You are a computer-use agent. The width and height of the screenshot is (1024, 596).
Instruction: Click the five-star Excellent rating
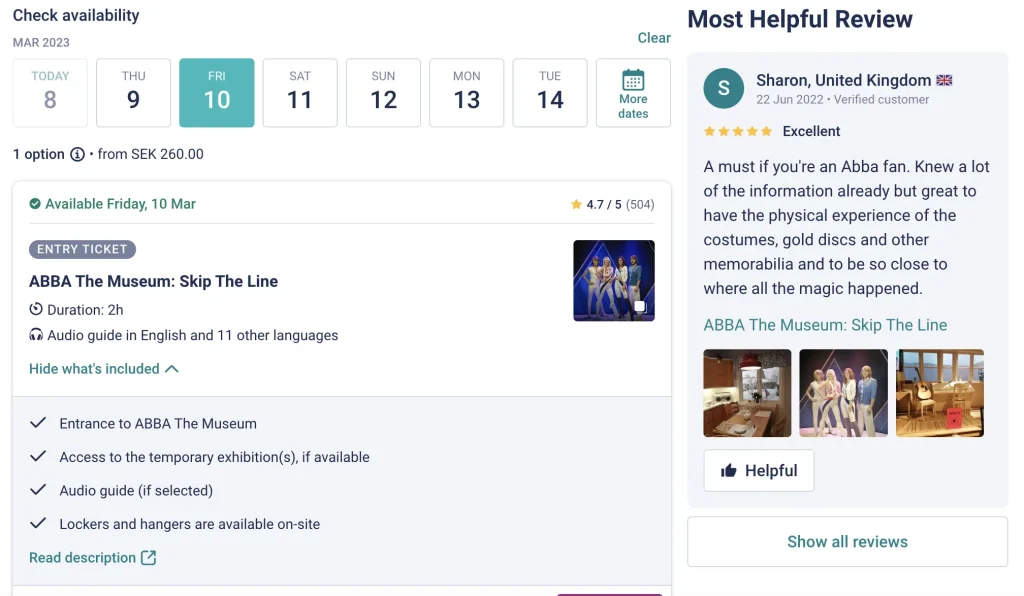tap(737, 131)
